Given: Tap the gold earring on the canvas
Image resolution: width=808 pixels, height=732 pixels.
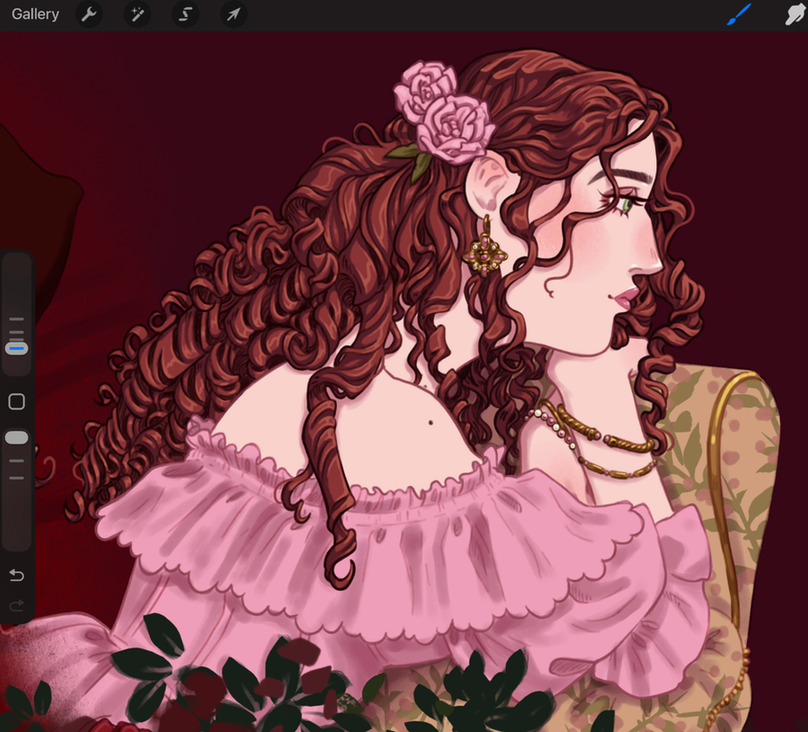Looking at the screenshot, I should (x=485, y=254).
